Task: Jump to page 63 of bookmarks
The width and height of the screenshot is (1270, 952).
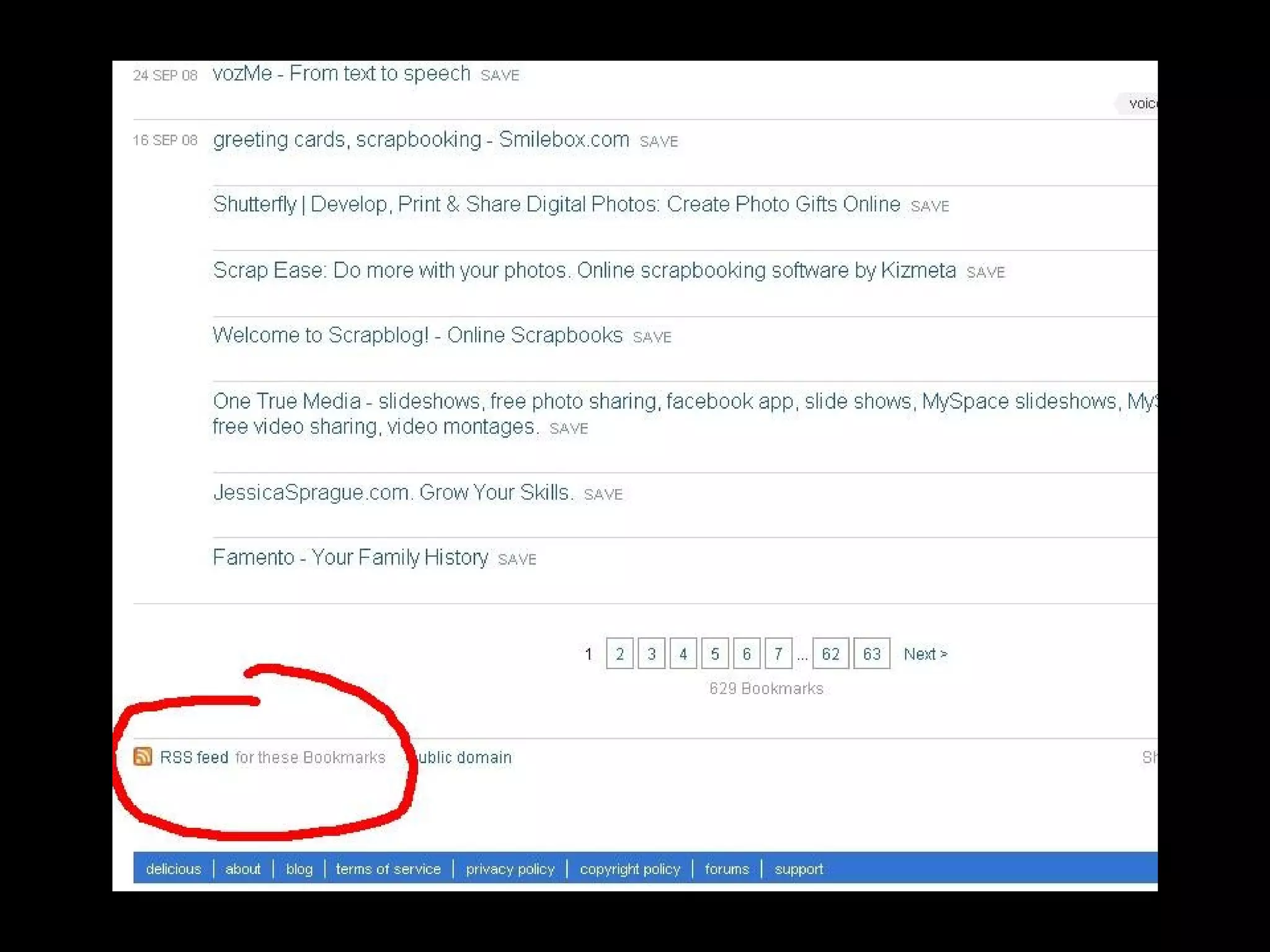Action: 871,654
